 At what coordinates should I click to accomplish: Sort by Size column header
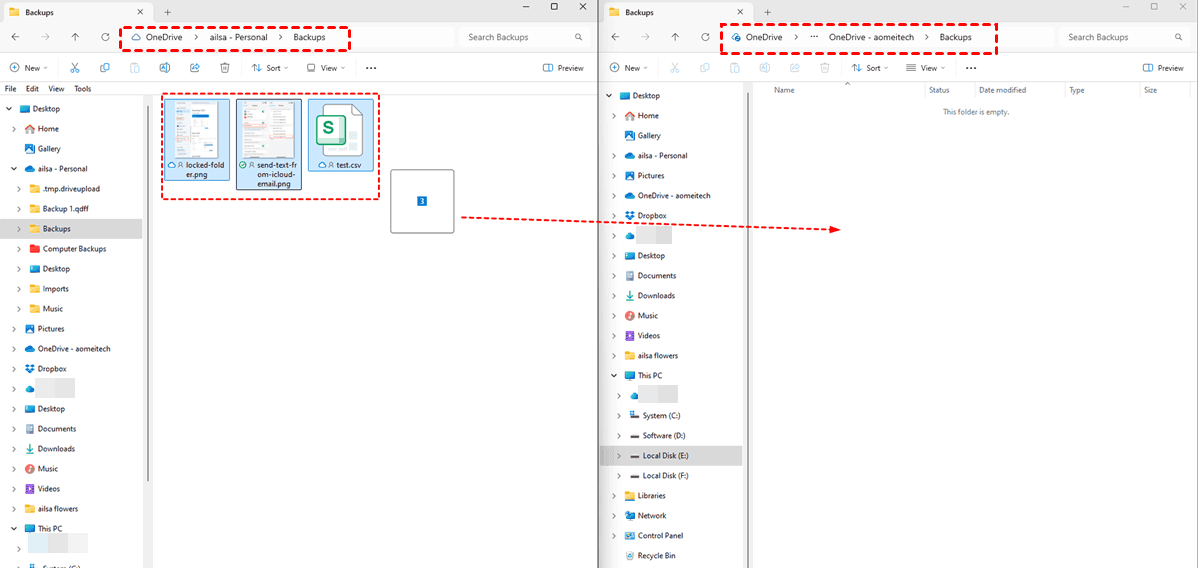pos(1150,90)
